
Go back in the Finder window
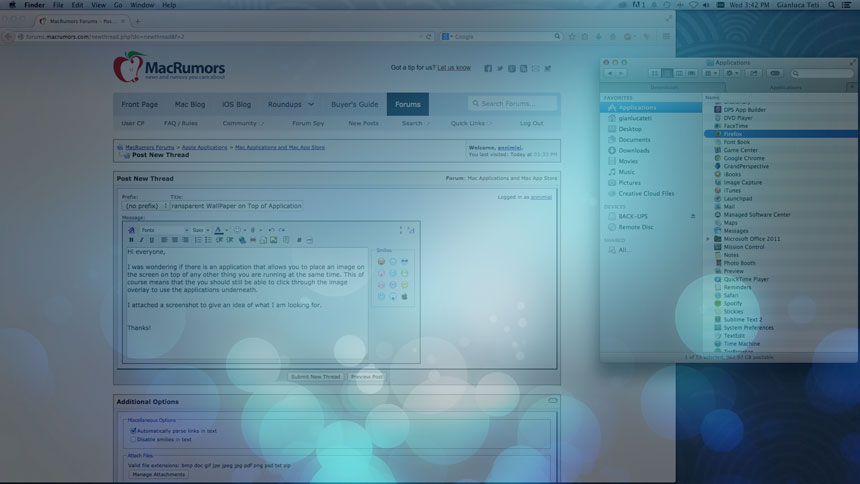(609, 73)
